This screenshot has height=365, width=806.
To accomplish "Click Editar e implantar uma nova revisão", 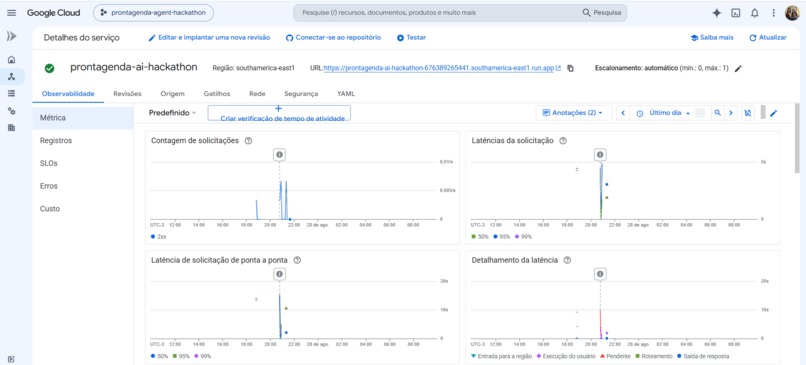I will (x=209, y=38).
